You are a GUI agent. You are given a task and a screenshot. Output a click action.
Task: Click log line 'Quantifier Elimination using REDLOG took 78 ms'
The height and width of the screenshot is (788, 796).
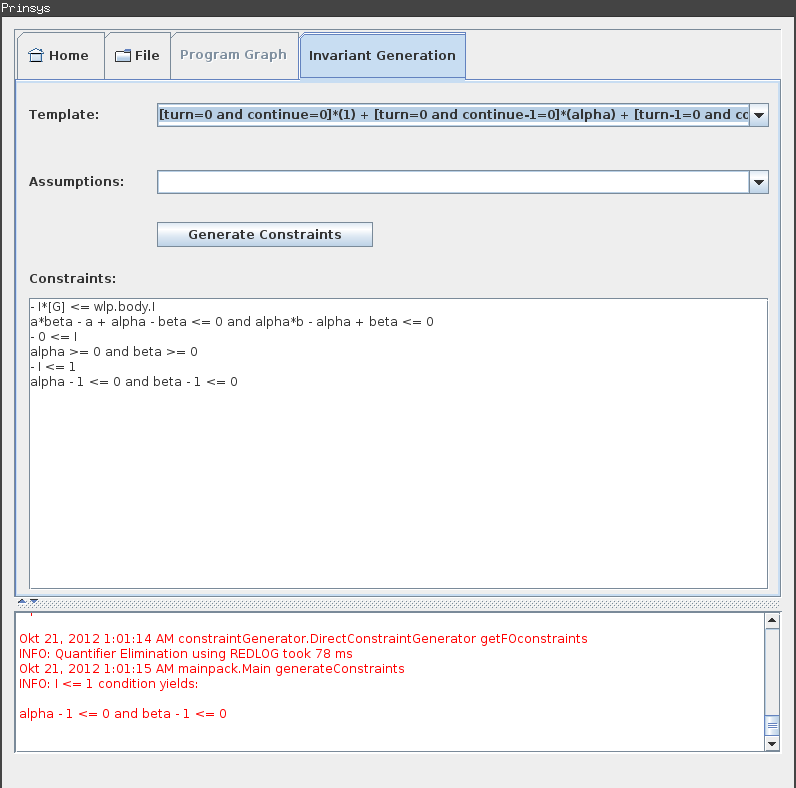tap(186, 653)
